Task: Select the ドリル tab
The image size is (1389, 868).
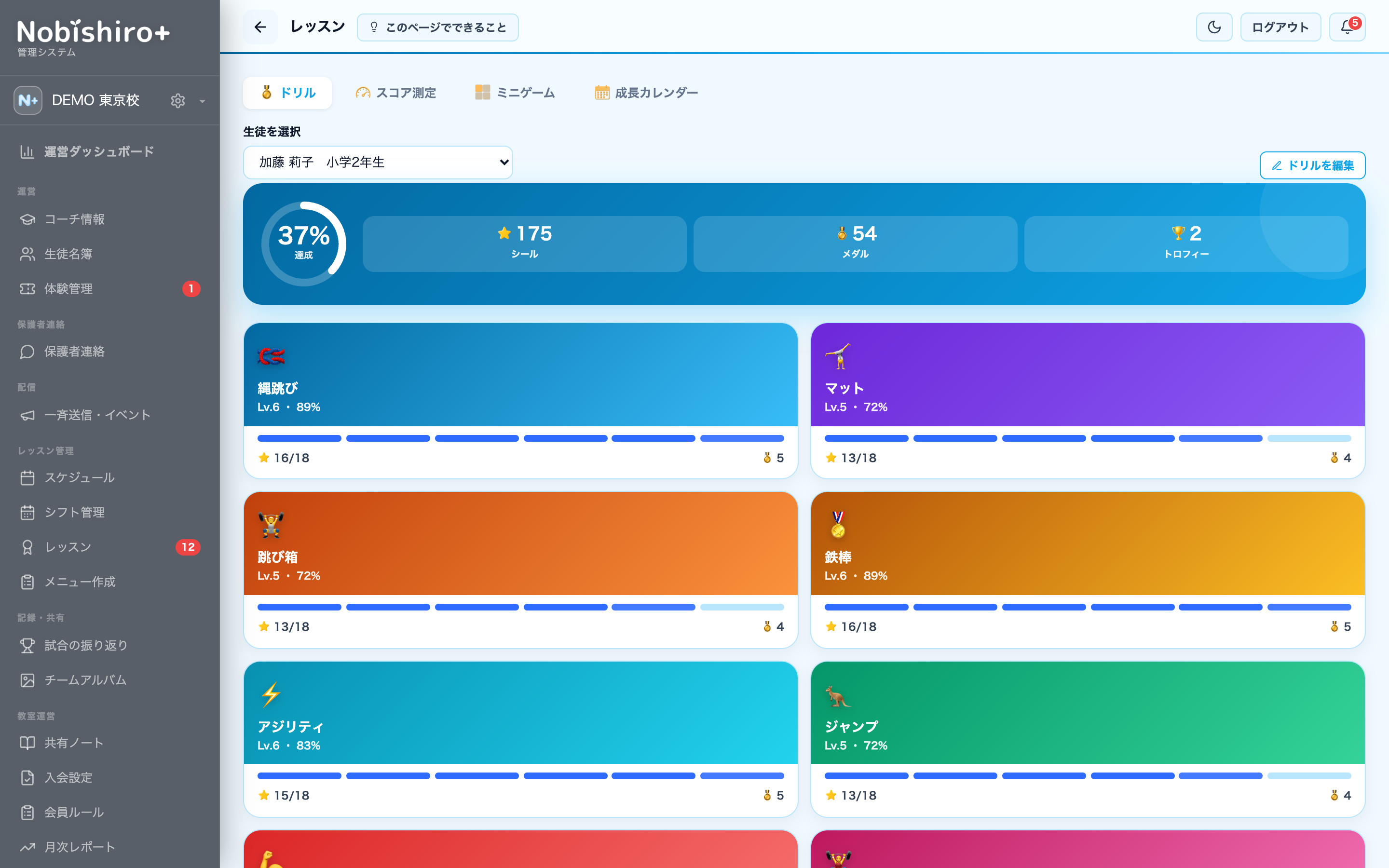Action: click(x=287, y=93)
